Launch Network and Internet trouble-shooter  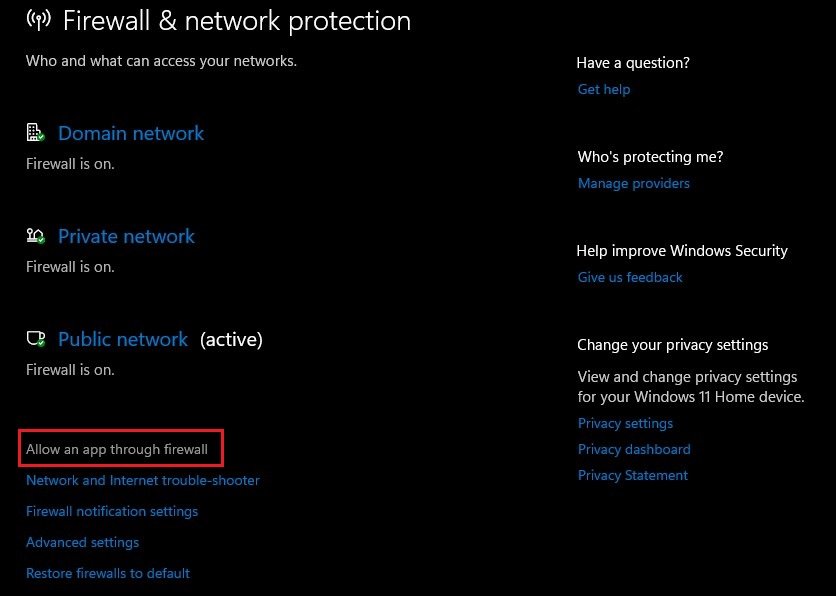(143, 480)
